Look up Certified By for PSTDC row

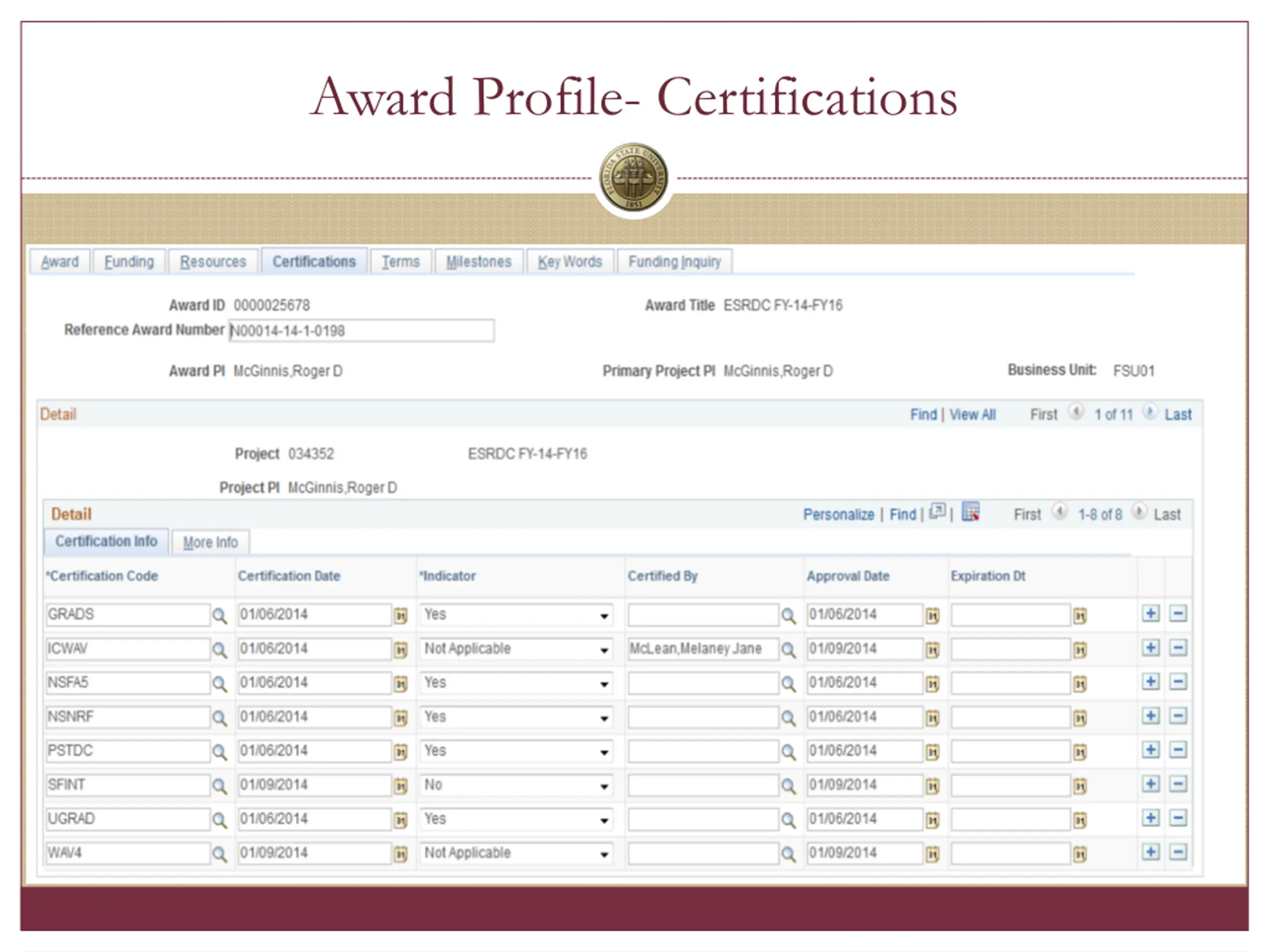click(788, 752)
